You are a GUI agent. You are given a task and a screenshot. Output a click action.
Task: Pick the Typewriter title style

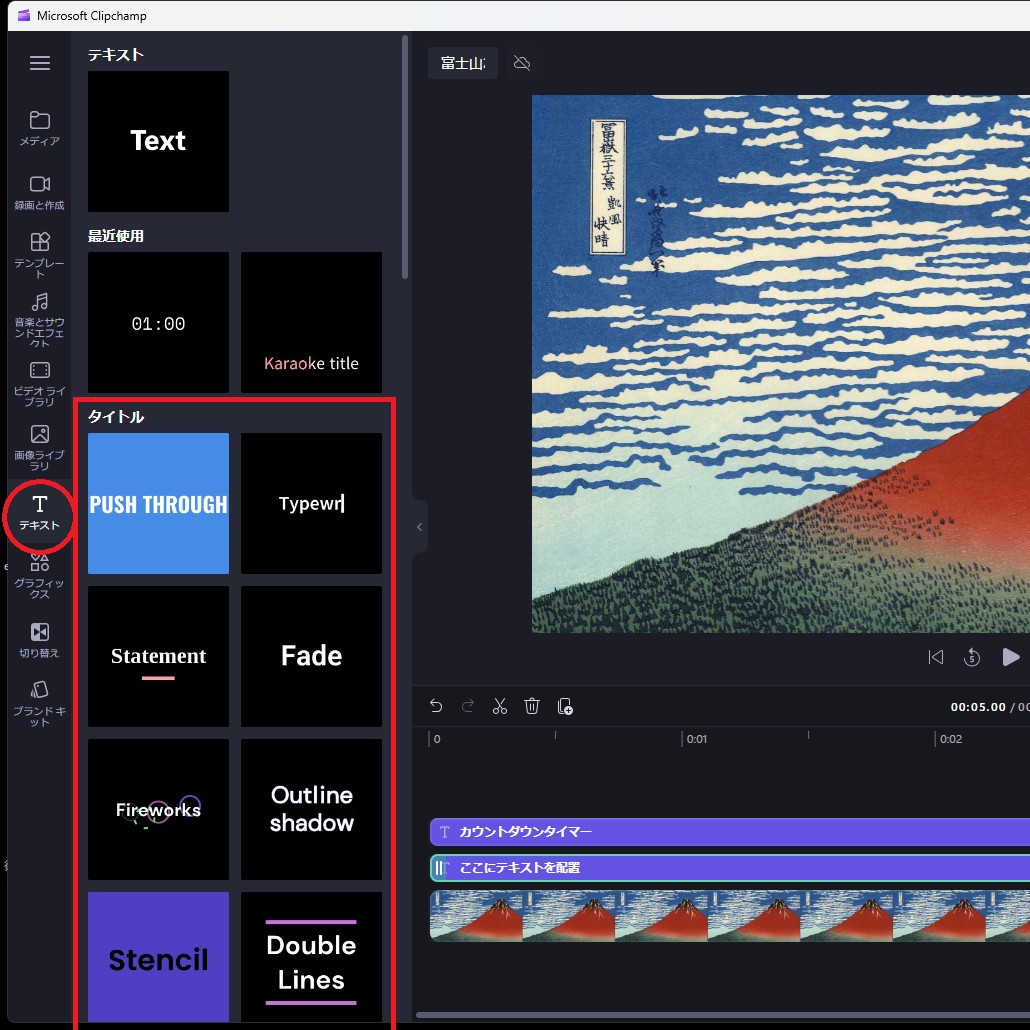[x=311, y=503]
